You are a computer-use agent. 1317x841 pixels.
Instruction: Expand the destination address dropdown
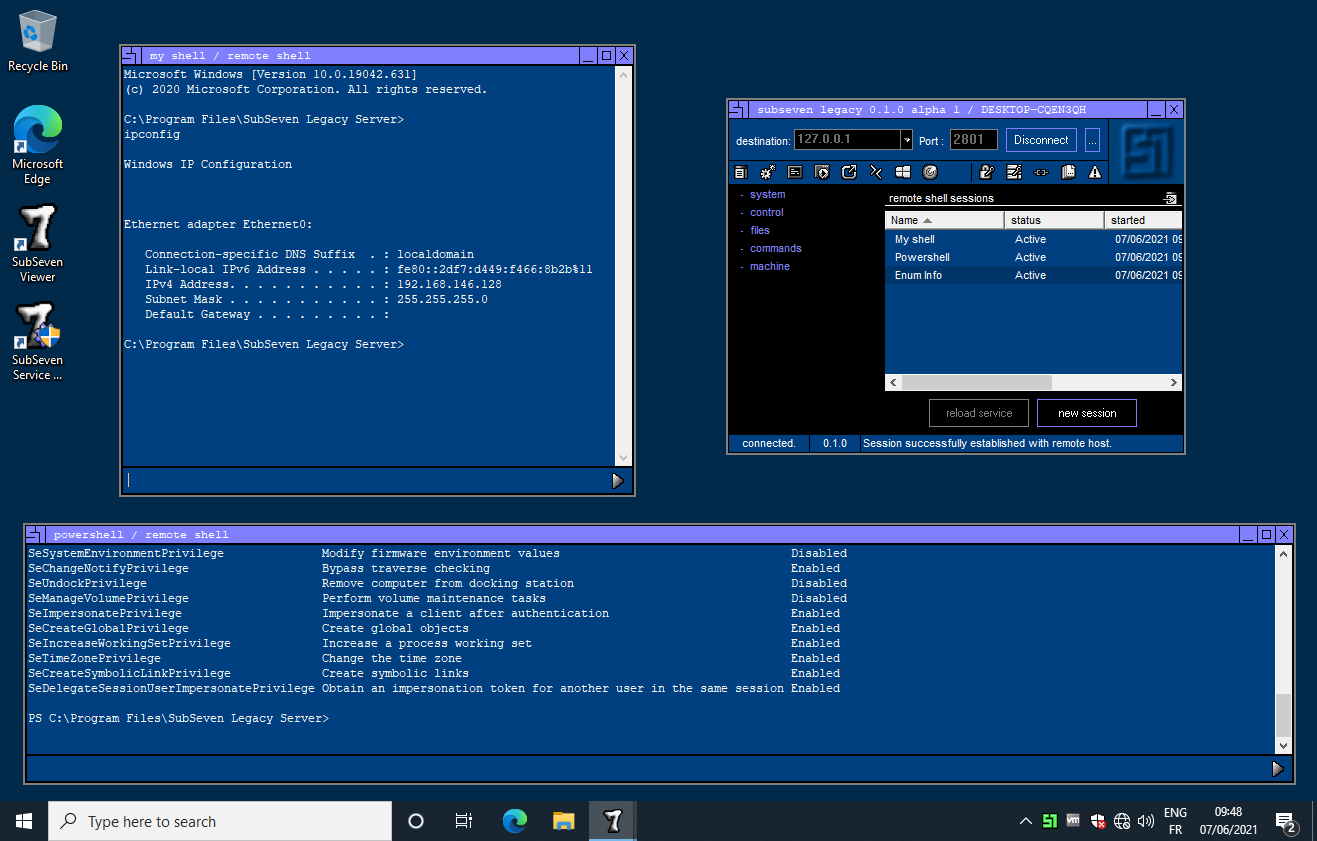coord(906,140)
